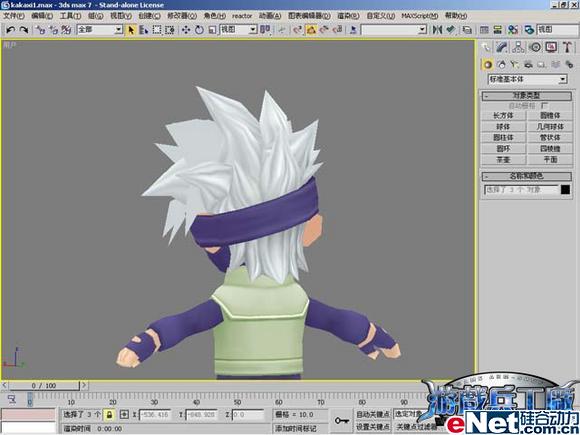Click the Redo arrow in toolbar
The width and height of the screenshot is (580, 435).
24,30
